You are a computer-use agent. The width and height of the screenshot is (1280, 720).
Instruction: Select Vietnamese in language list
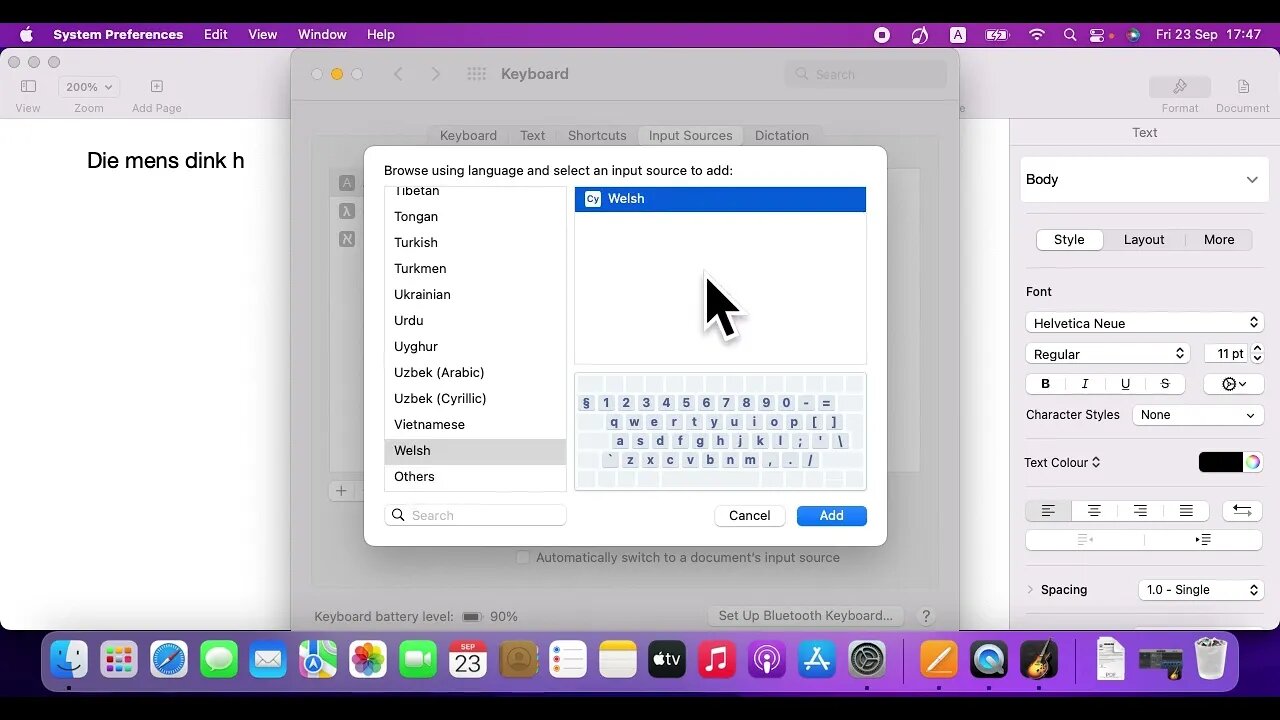(475, 425)
